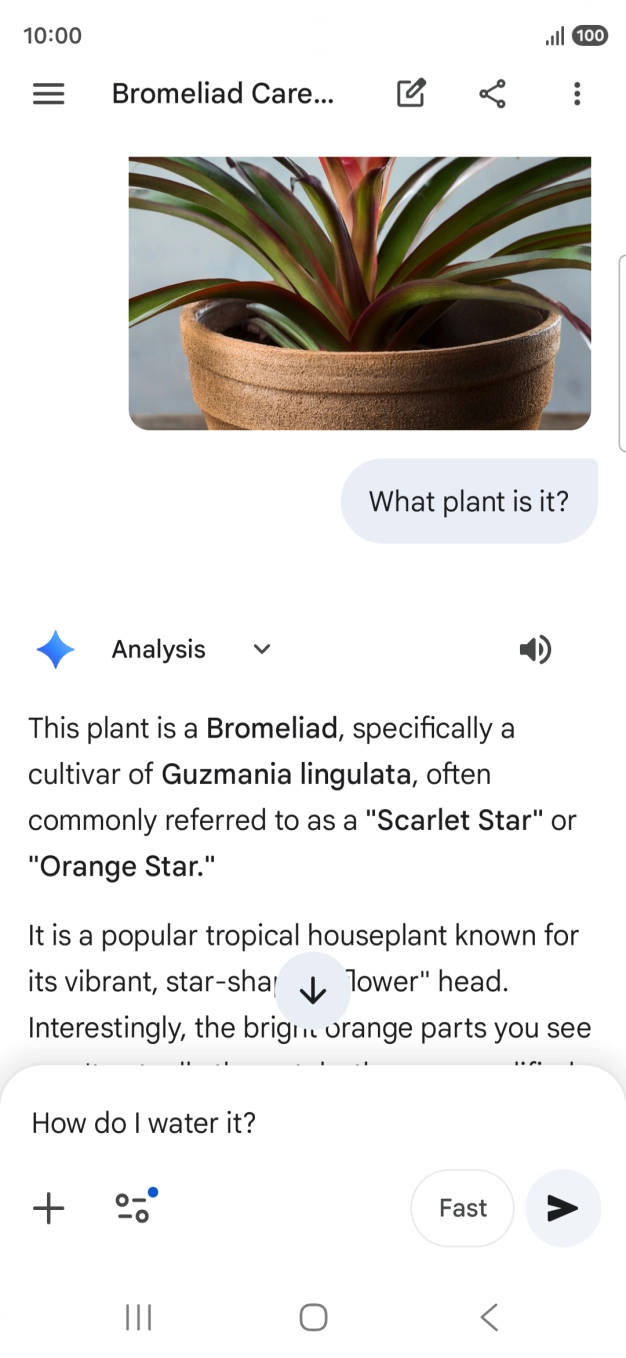Send the message with arrow button
The width and height of the screenshot is (626, 1358).
562,1208
